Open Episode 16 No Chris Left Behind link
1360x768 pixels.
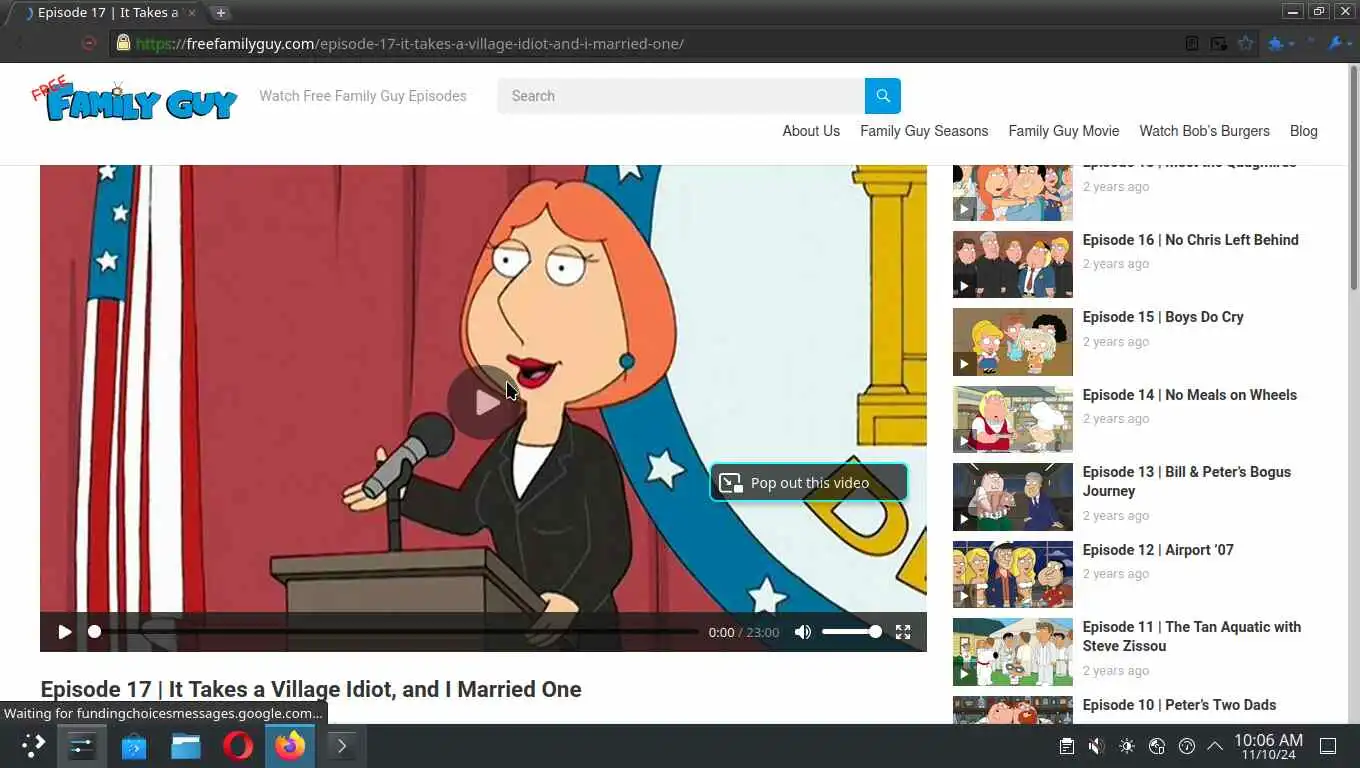pyautogui.click(x=1190, y=240)
